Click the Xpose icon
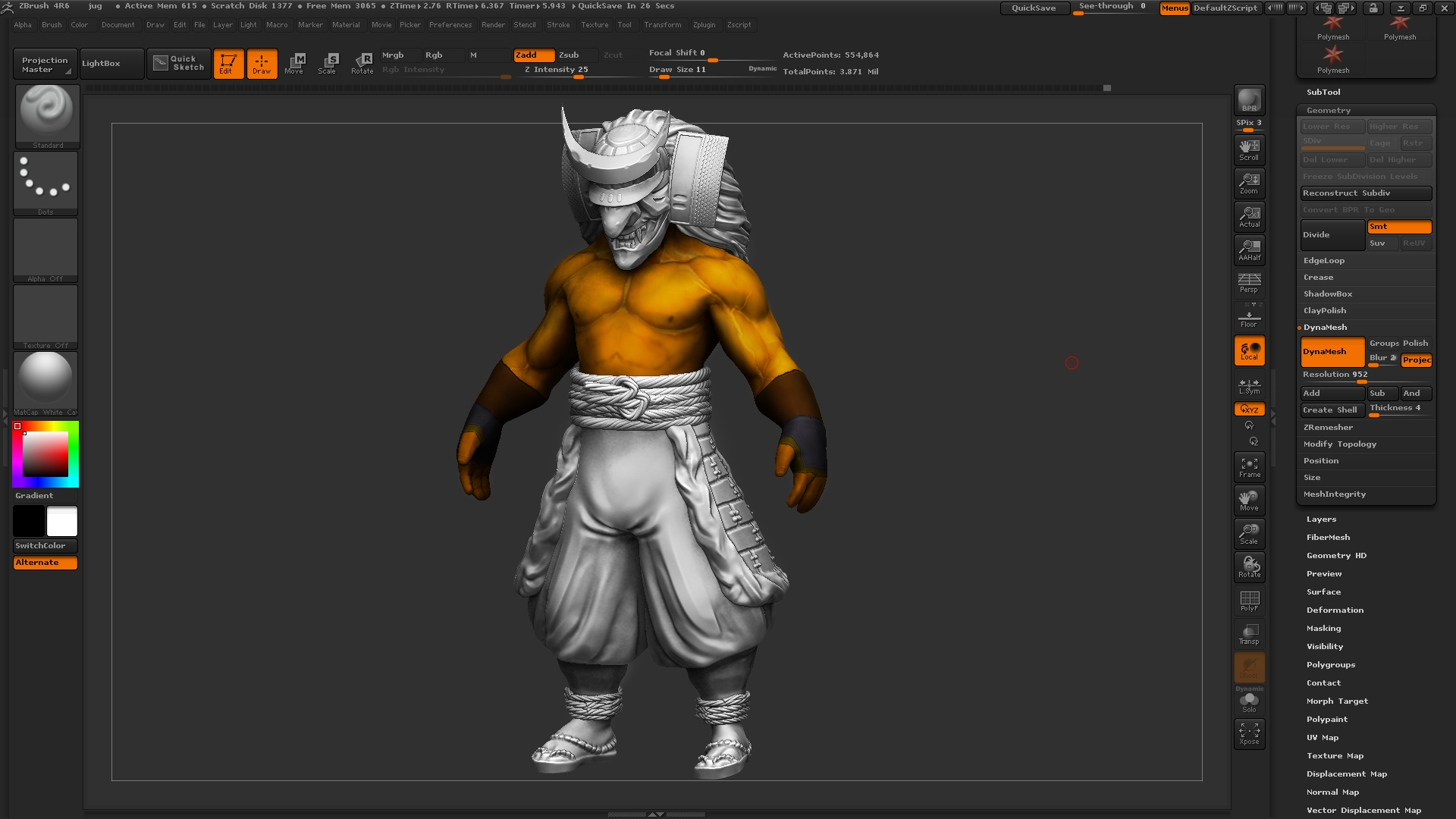Image resolution: width=1456 pixels, height=819 pixels. point(1249,734)
